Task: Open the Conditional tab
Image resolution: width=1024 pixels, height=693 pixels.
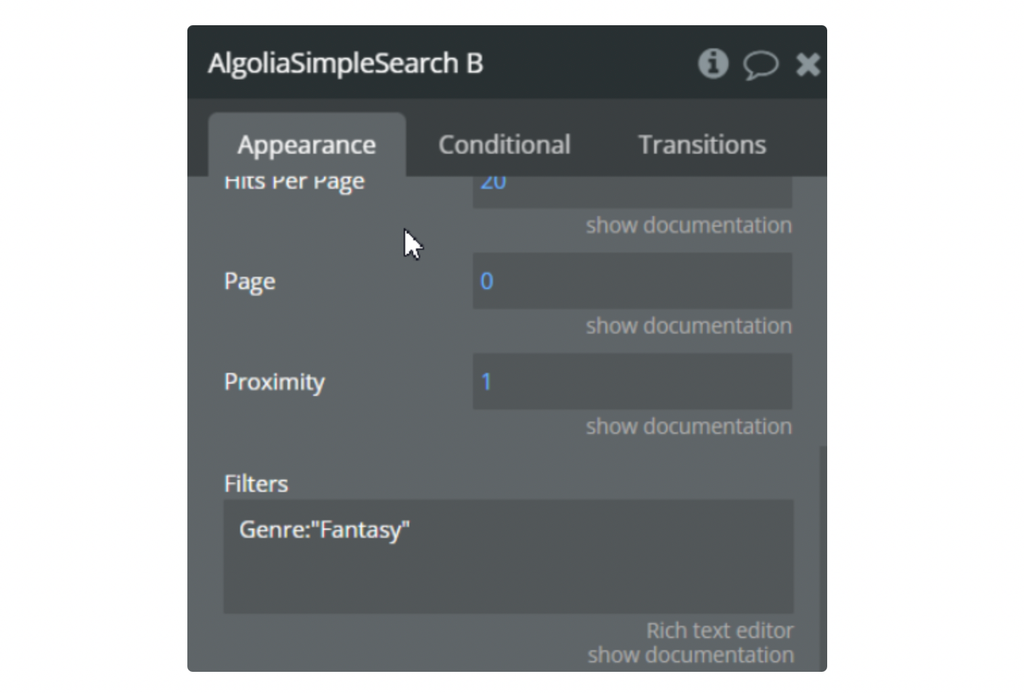Action: pos(504,145)
